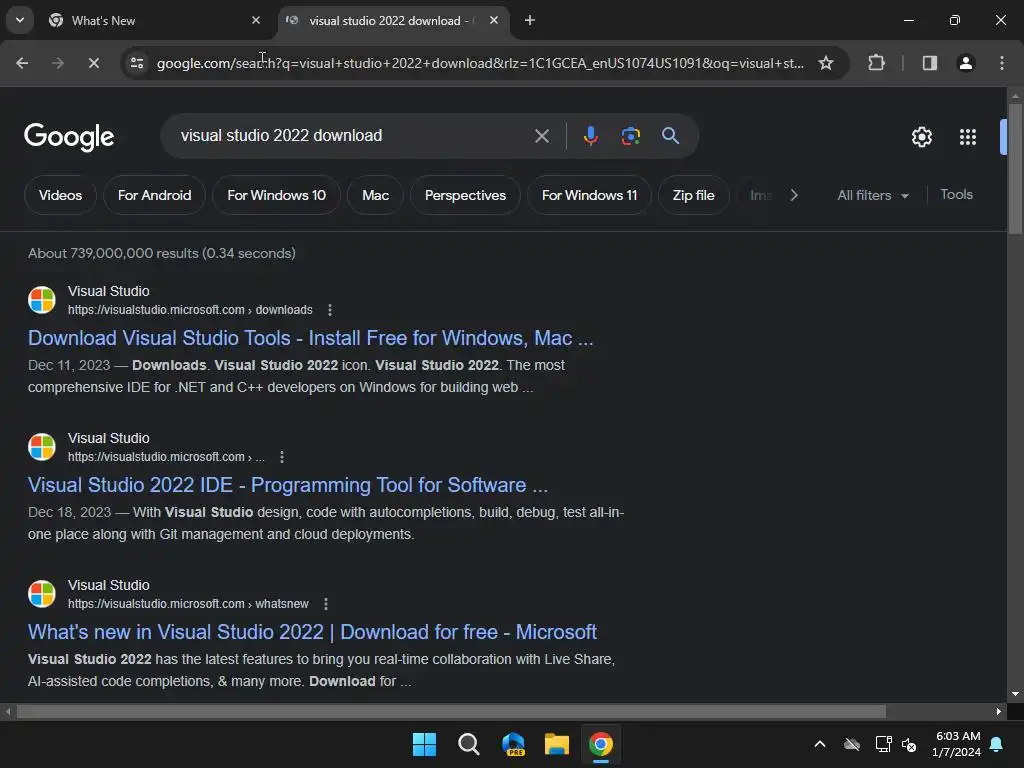Image resolution: width=1024 pixels, height=768 pixels.
Task: Apply the For Windows 10 filter chip
Action: point(276,195)
